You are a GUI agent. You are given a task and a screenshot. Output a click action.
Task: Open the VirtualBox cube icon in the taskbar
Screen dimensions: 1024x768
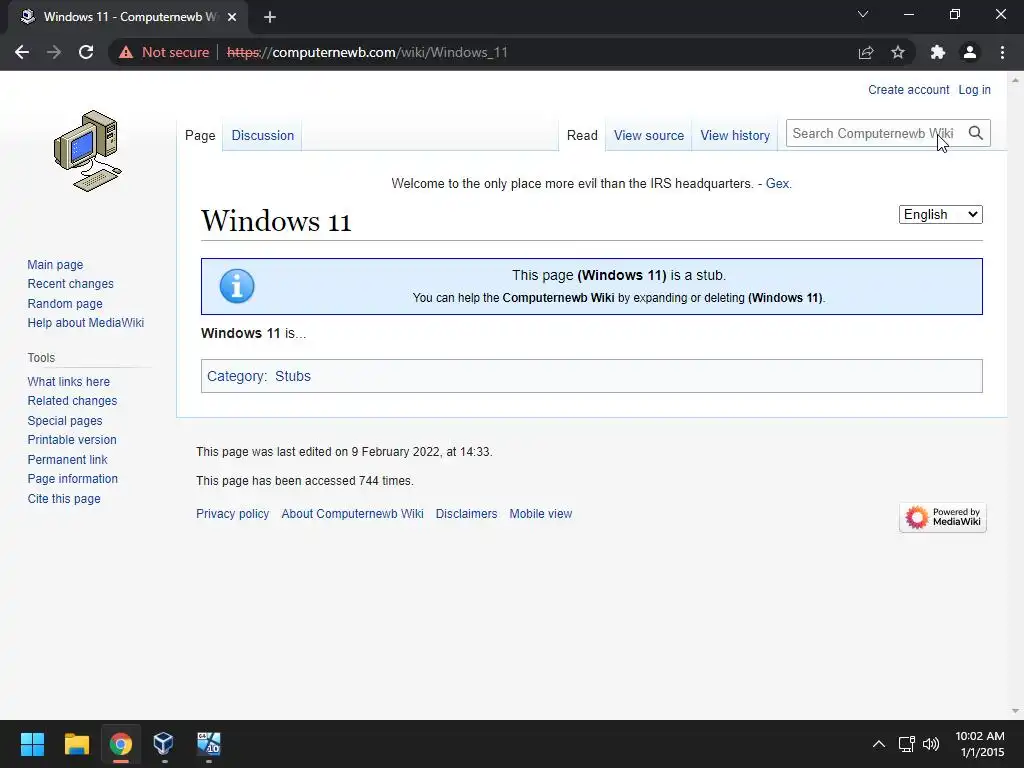[x=163, y=744]
